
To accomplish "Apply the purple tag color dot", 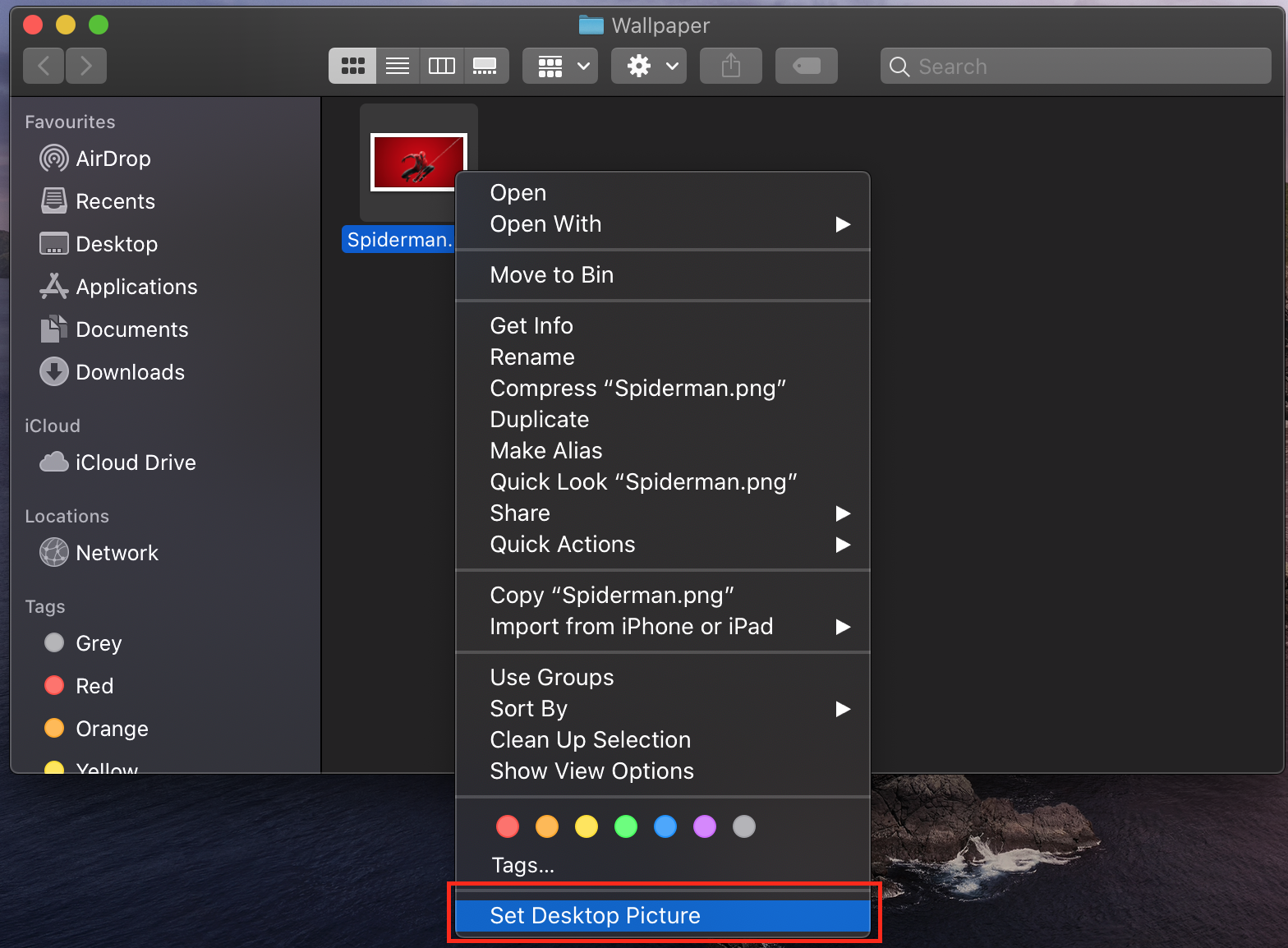I will (705, 826).
